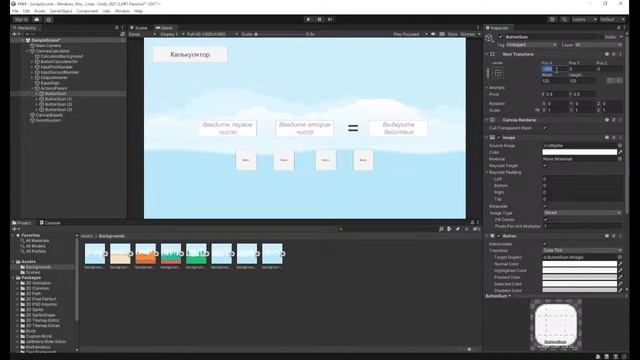The height and width of the screenshot is (360, 640).
Task: Open the settings gear next to cloud icon
Action: pos(48,20)
